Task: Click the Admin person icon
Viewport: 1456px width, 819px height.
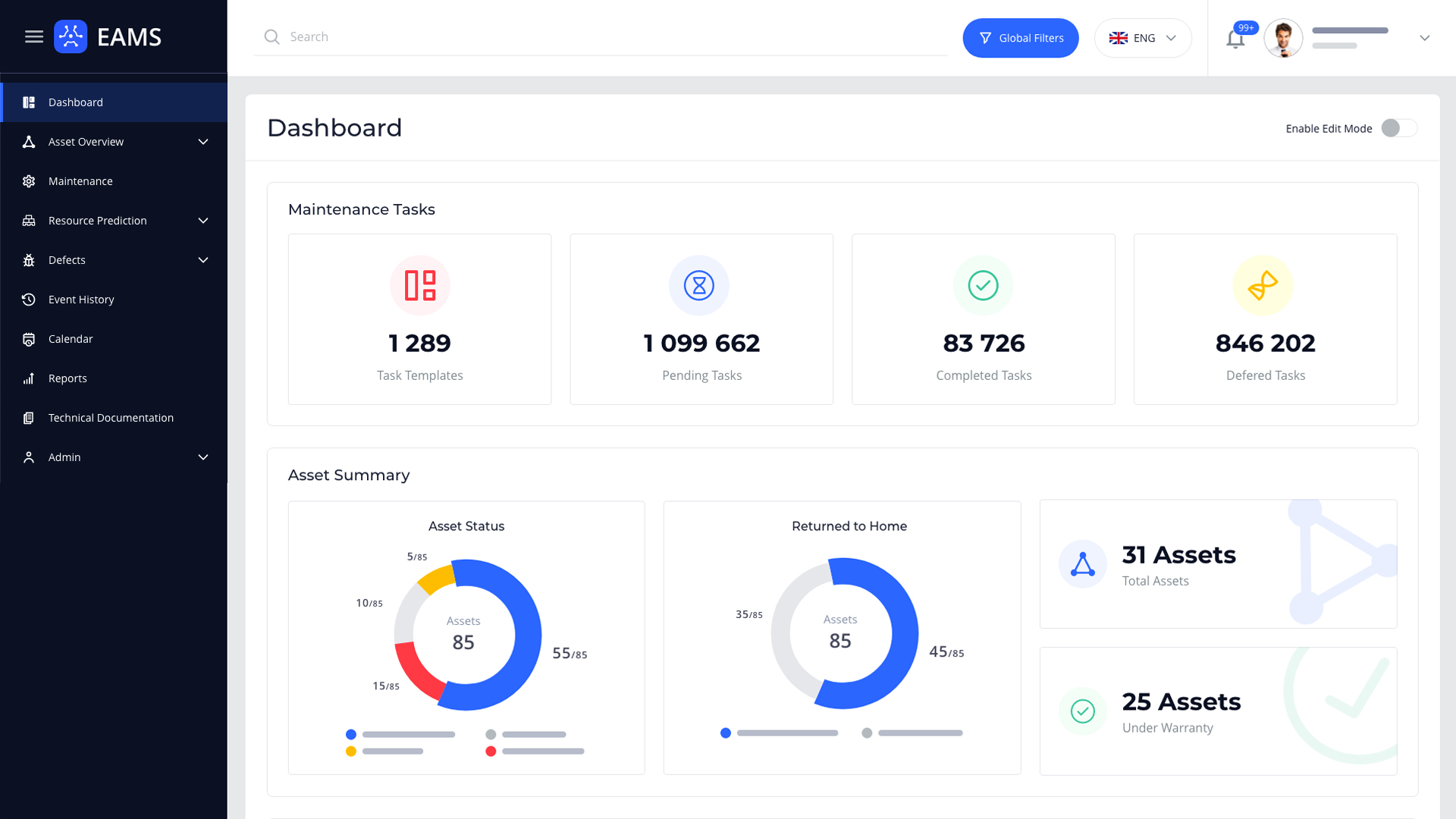Action: 29,457
